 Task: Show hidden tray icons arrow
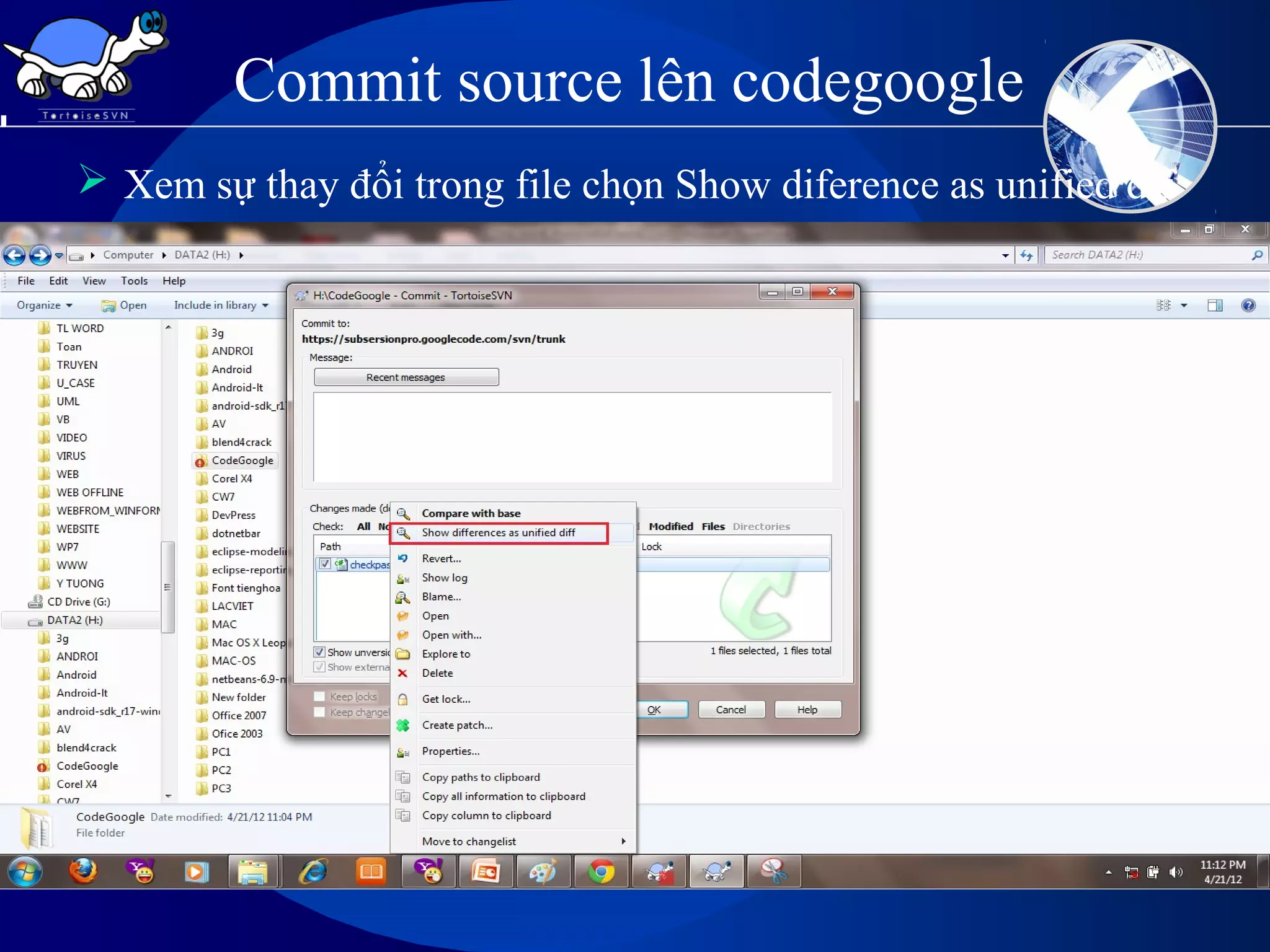coord(1108,872)
